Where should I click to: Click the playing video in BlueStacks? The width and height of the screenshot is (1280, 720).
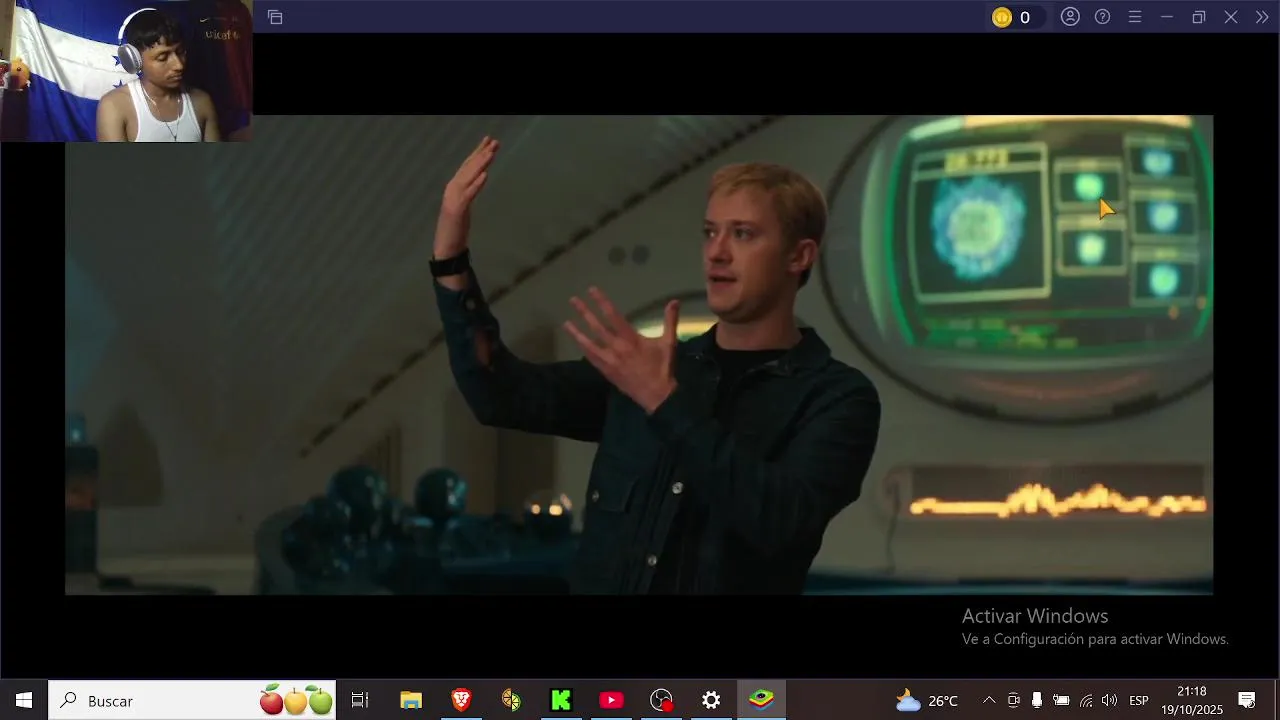pos(639,355)
